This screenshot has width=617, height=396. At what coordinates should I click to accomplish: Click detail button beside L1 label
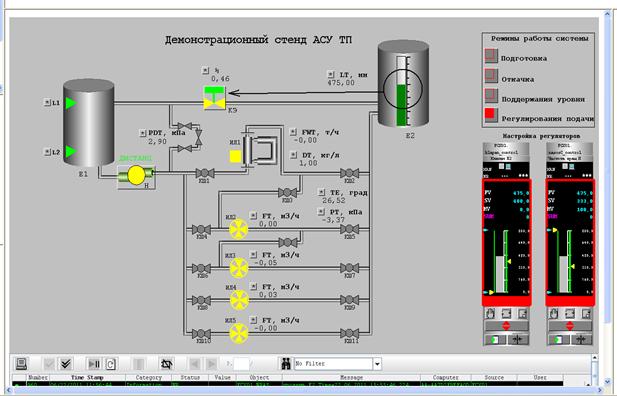[47, 103]
